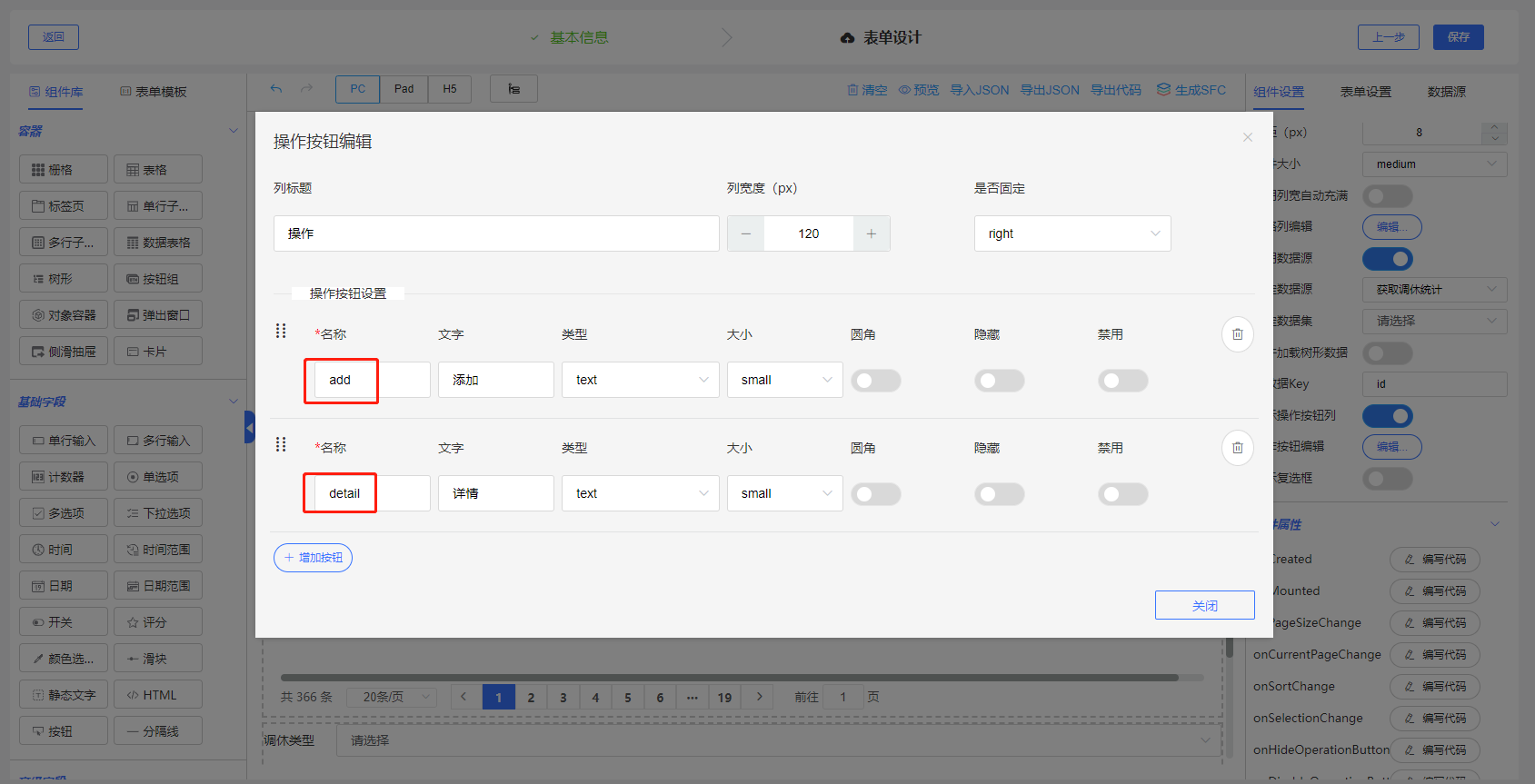Click the undo arrow in toolbar
Viewport: 1535px width, 784px height.
click(276, 89)
